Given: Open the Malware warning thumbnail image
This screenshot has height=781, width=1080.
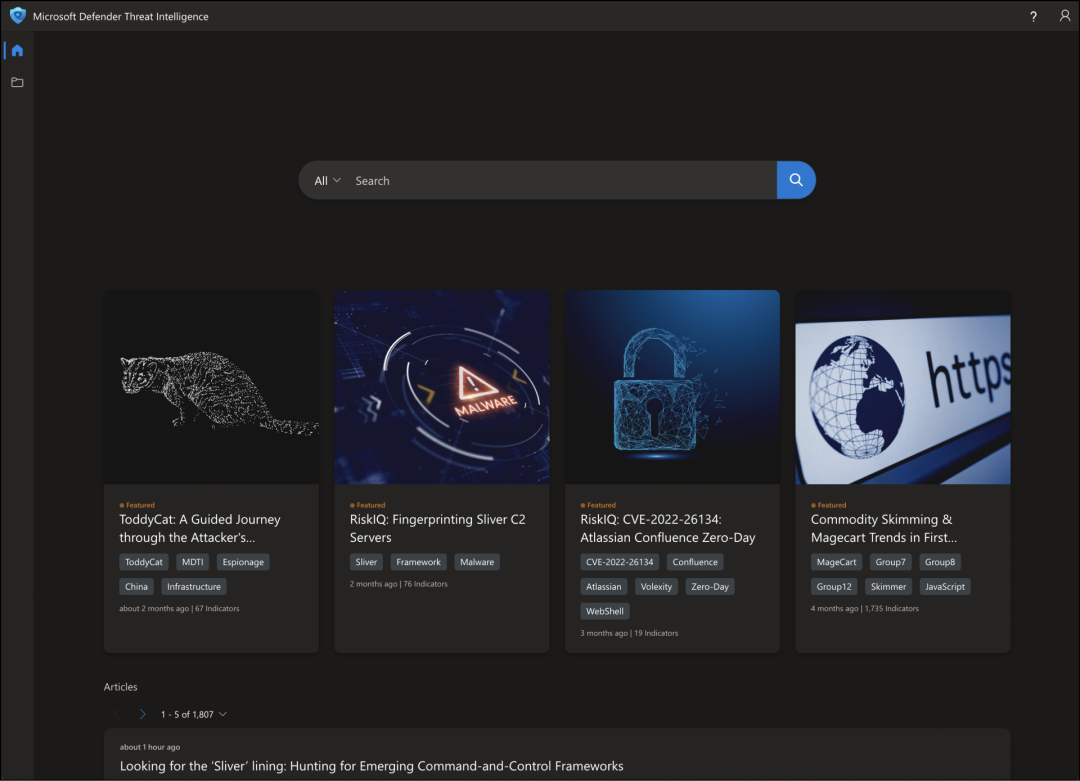Looking at the screenshot, I should [x=442, y=387].
